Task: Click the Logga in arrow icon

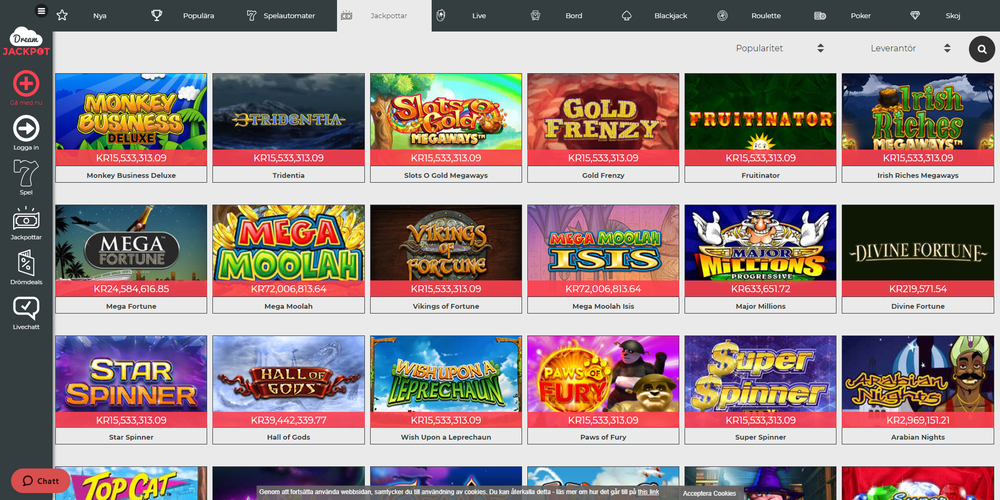Action: [x=26, y=128]
